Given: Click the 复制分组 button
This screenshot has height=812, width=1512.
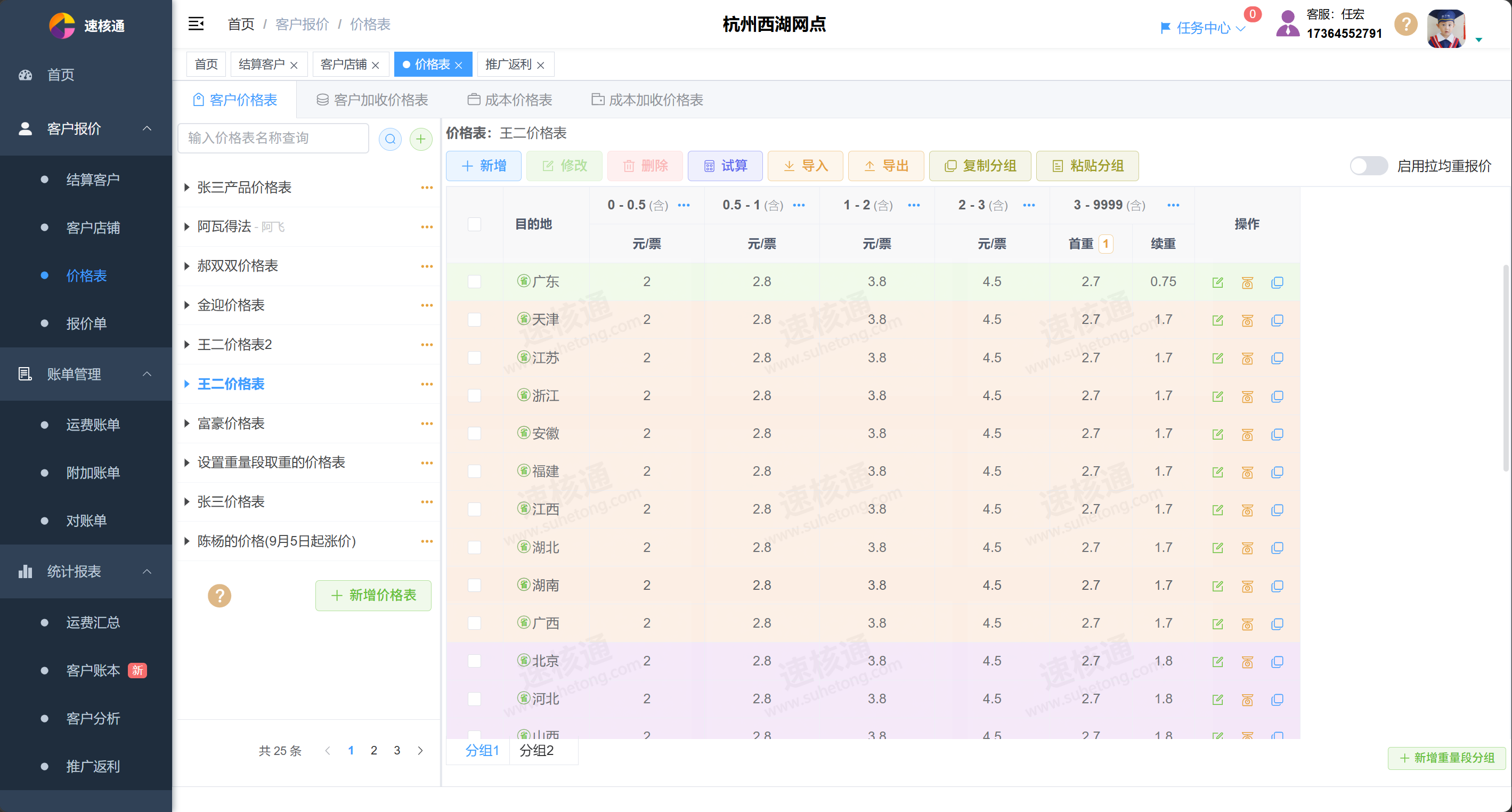Looking at the screenshot, I should coord(980,166).
